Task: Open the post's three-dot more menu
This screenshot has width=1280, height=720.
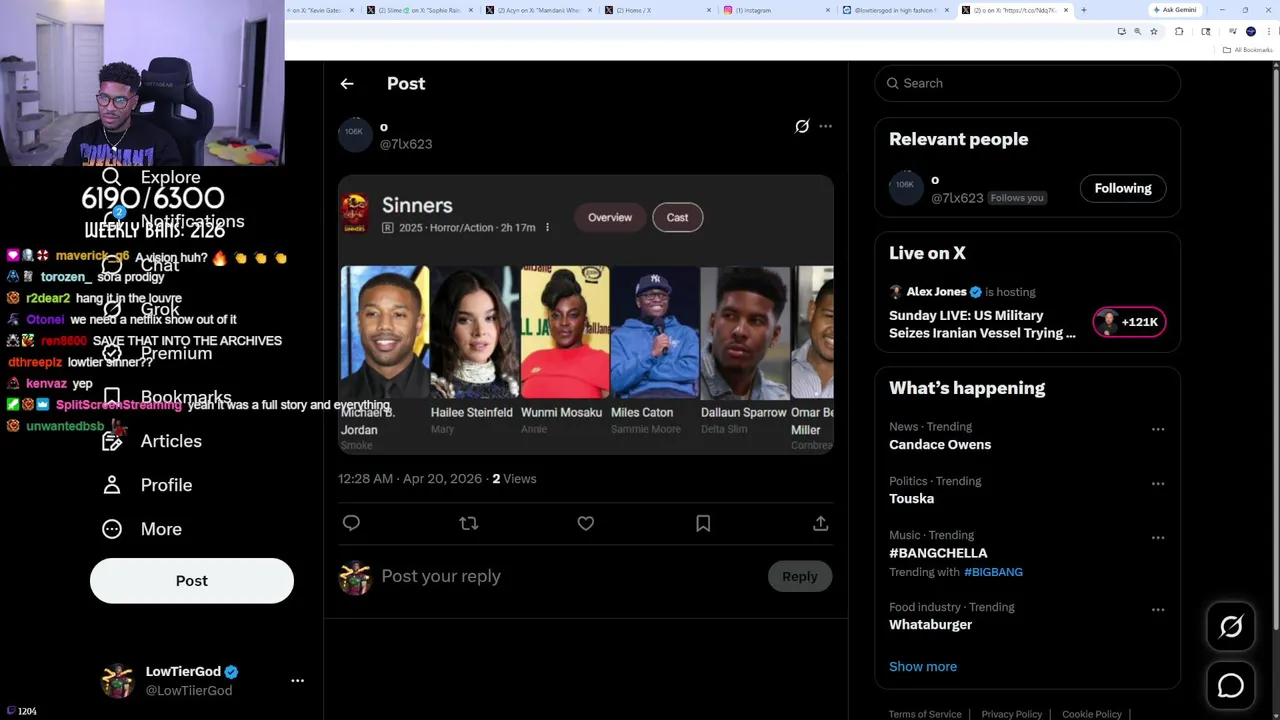Action: coord(825,126)
